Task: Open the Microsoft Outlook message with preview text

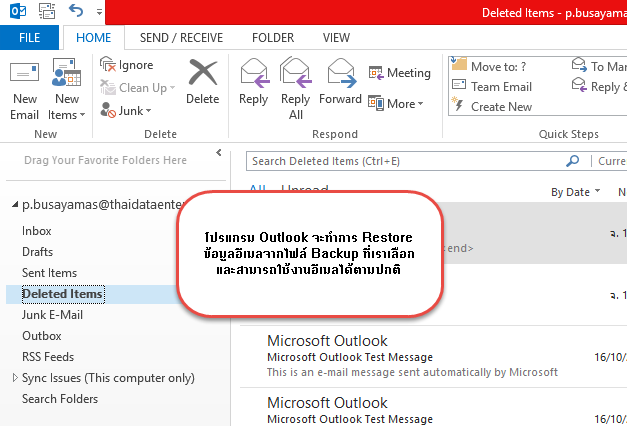Action: tap(433, 356)
